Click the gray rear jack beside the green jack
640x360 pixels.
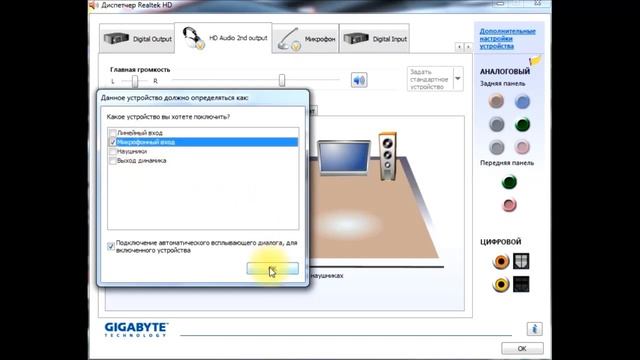click(x=496, y=124)
